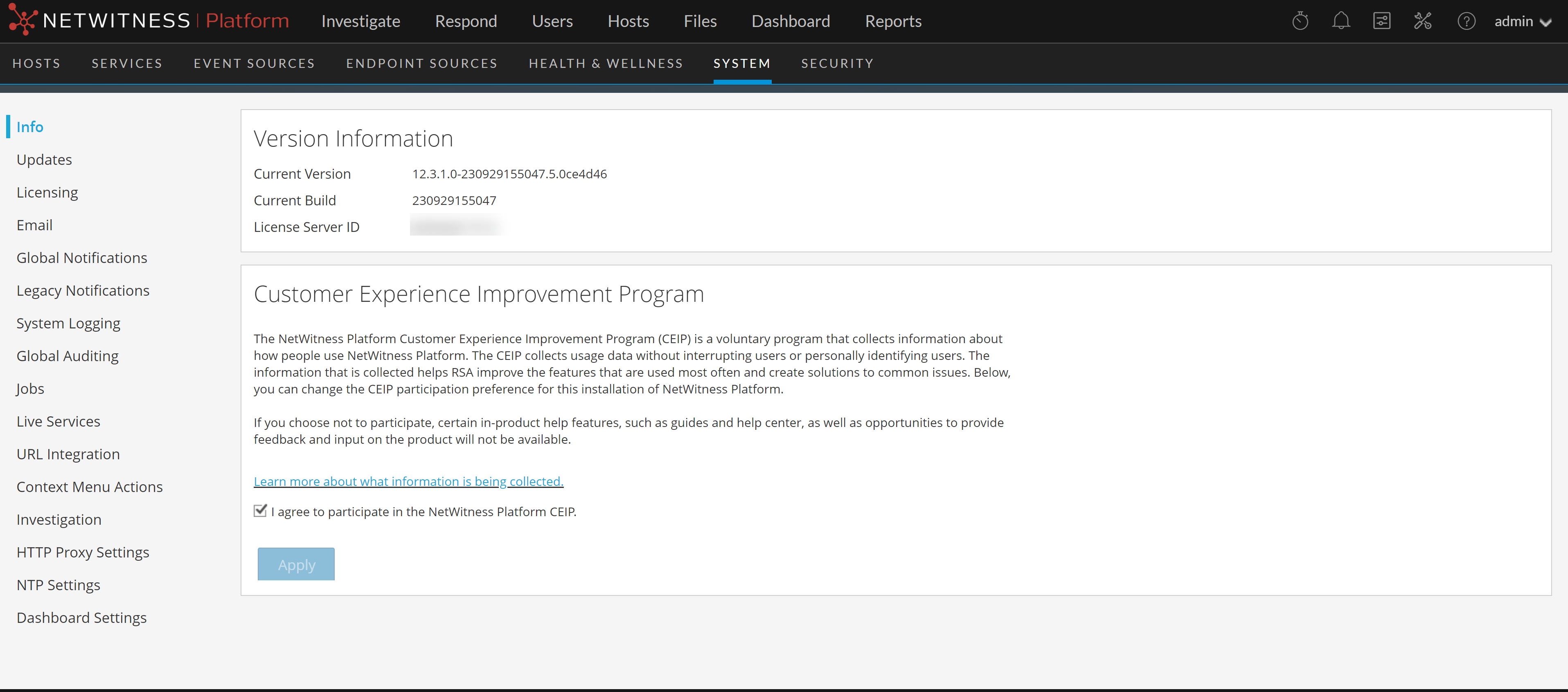Open the help question mark icon
Screen dimensions: 1568x692
pyautogui.click(x=1466, y=21)
